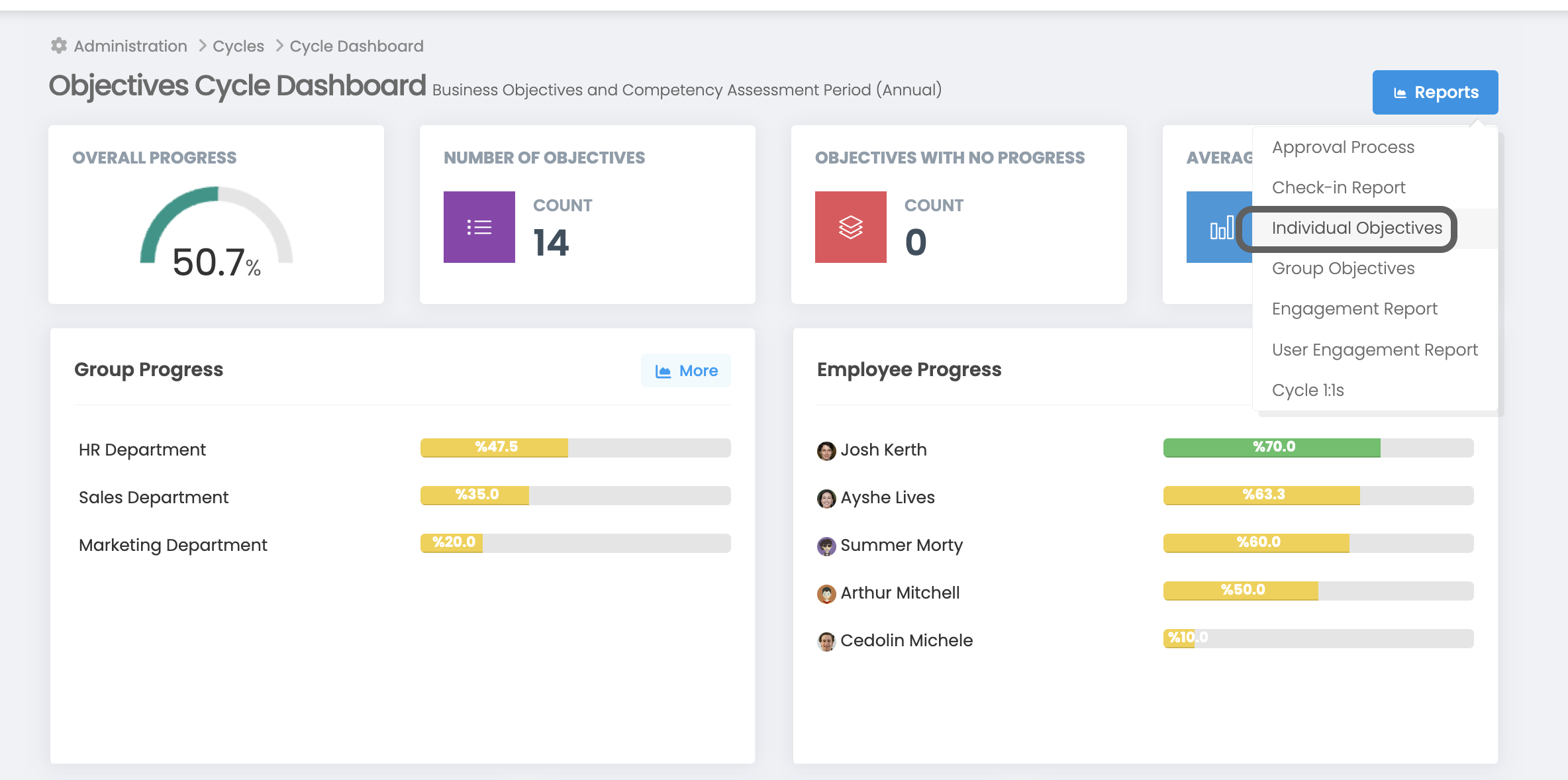This screenshot has height=780, width=1568.
Task: Click the red layers icon tile
Action: pyautogui.click(x=850, y=227)
